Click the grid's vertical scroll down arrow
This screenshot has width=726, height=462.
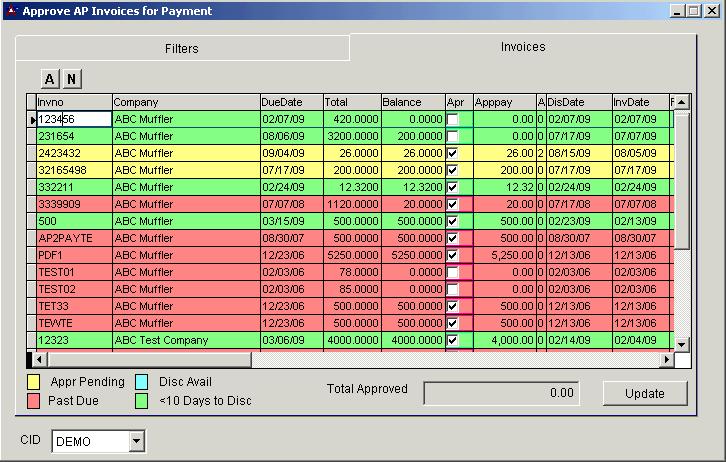682,343
